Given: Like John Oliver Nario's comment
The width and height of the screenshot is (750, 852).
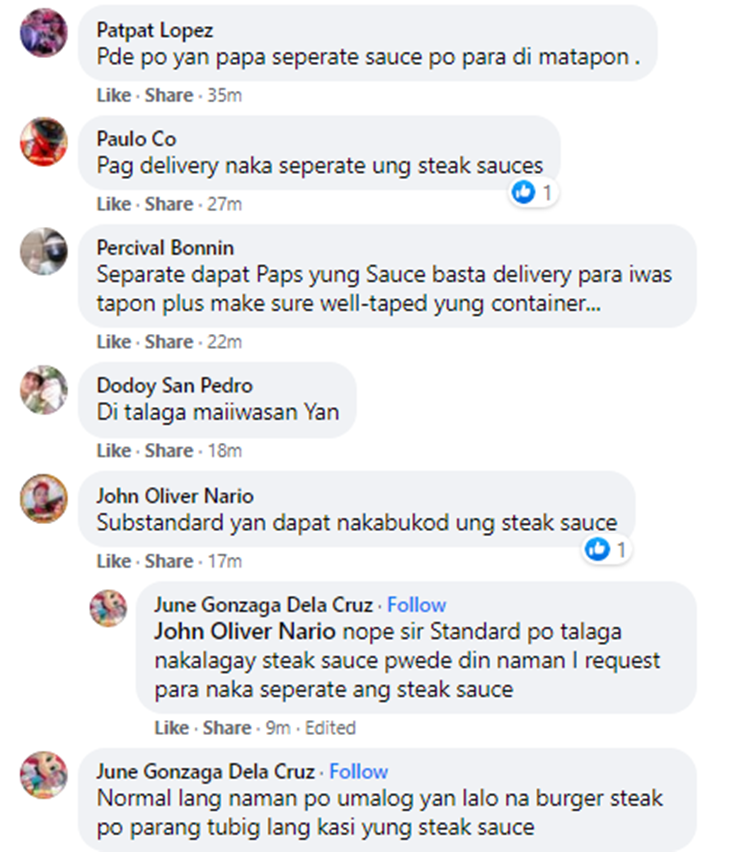Looking at the screenshot, I should pyautogui.click(x=114, y=561).
